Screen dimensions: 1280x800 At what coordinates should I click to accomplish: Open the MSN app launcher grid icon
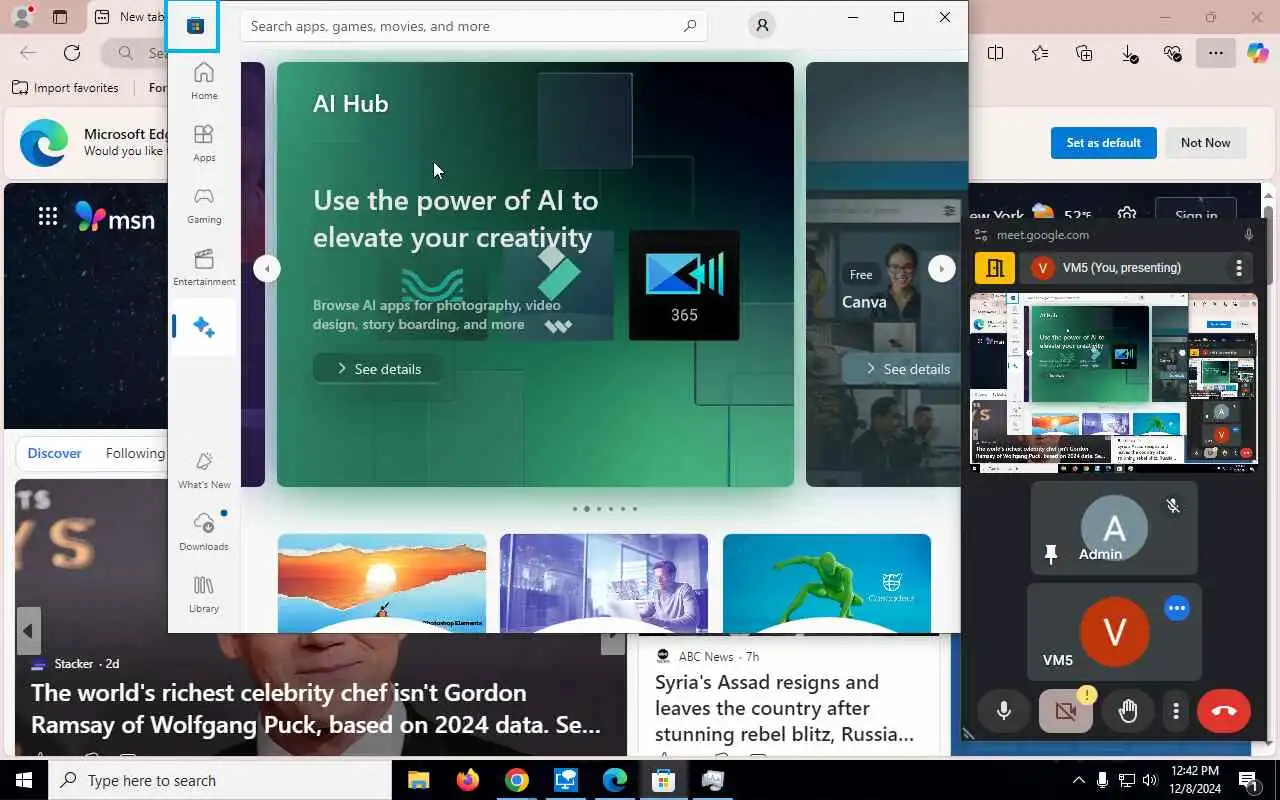[48, 216]
